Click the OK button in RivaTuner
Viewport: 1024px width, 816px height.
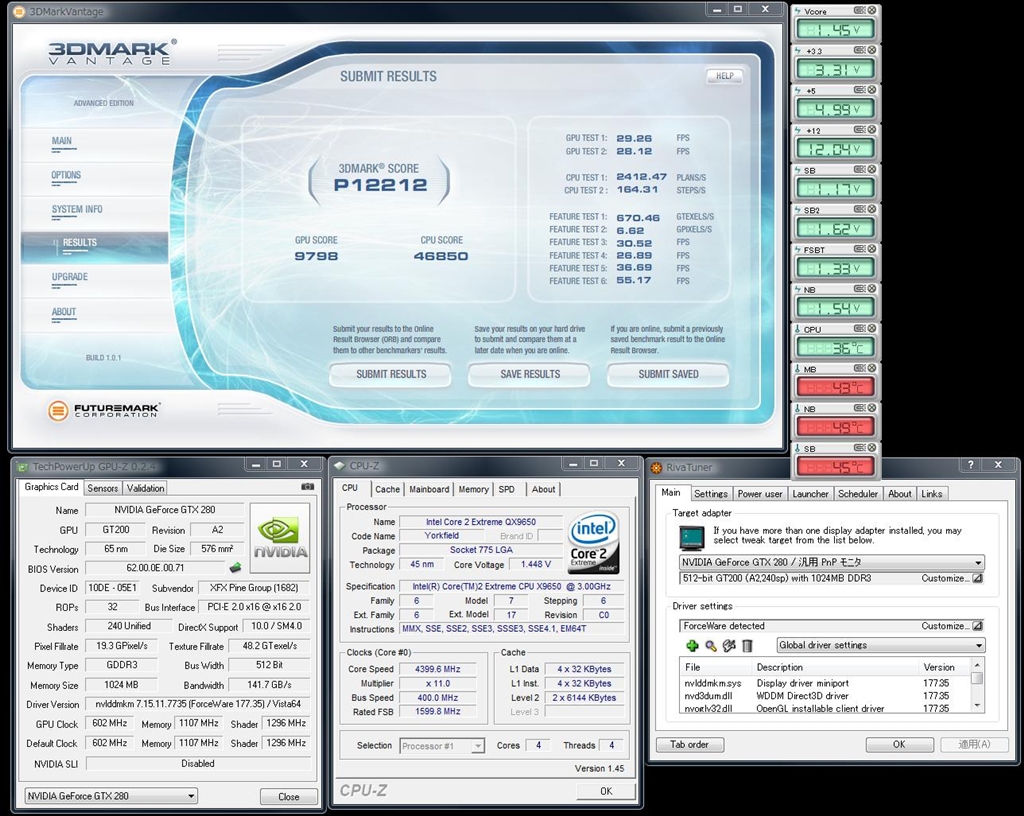[899, 744]
